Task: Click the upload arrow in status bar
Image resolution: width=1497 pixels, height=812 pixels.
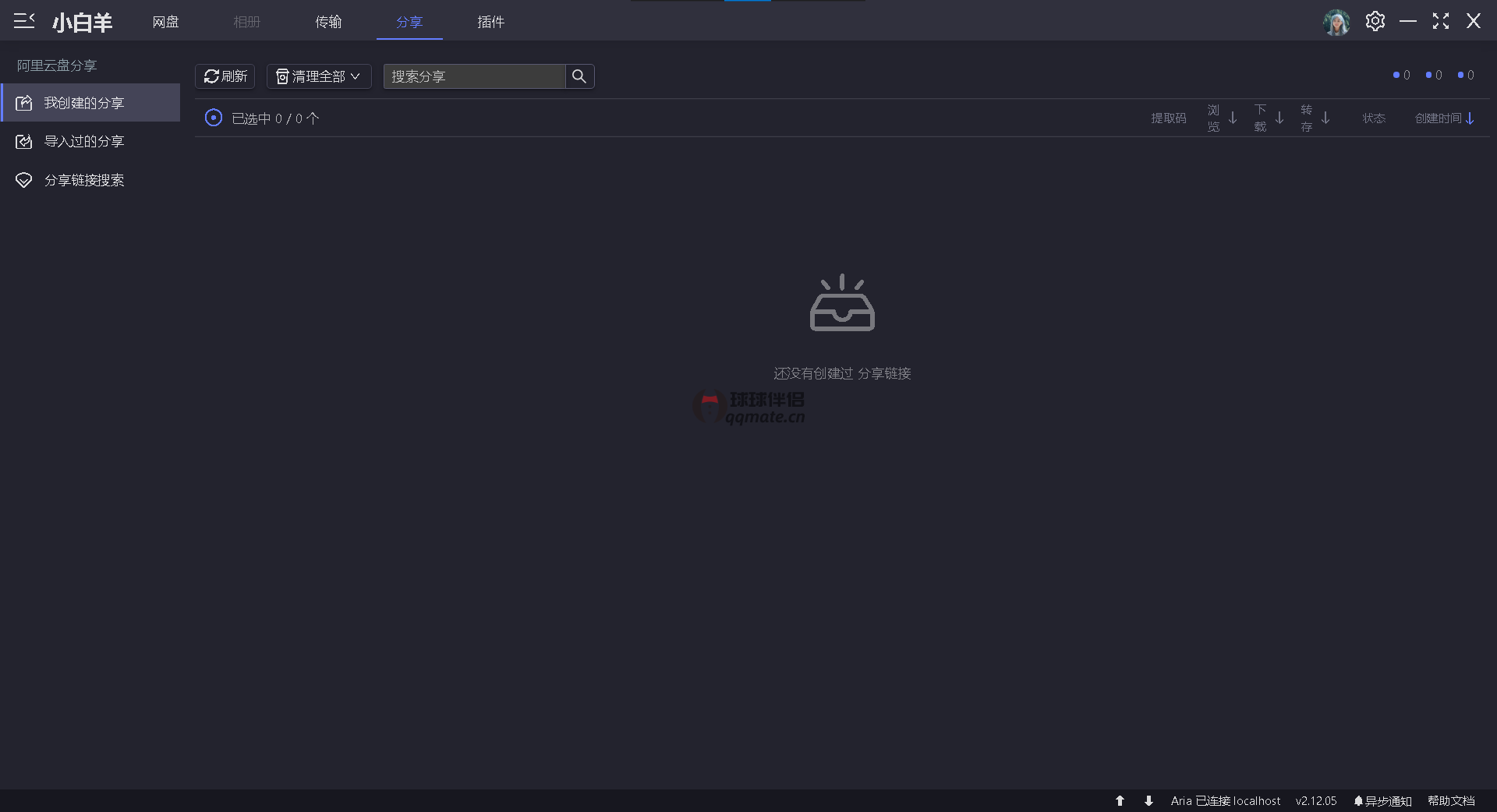Action: point(1120,800)
